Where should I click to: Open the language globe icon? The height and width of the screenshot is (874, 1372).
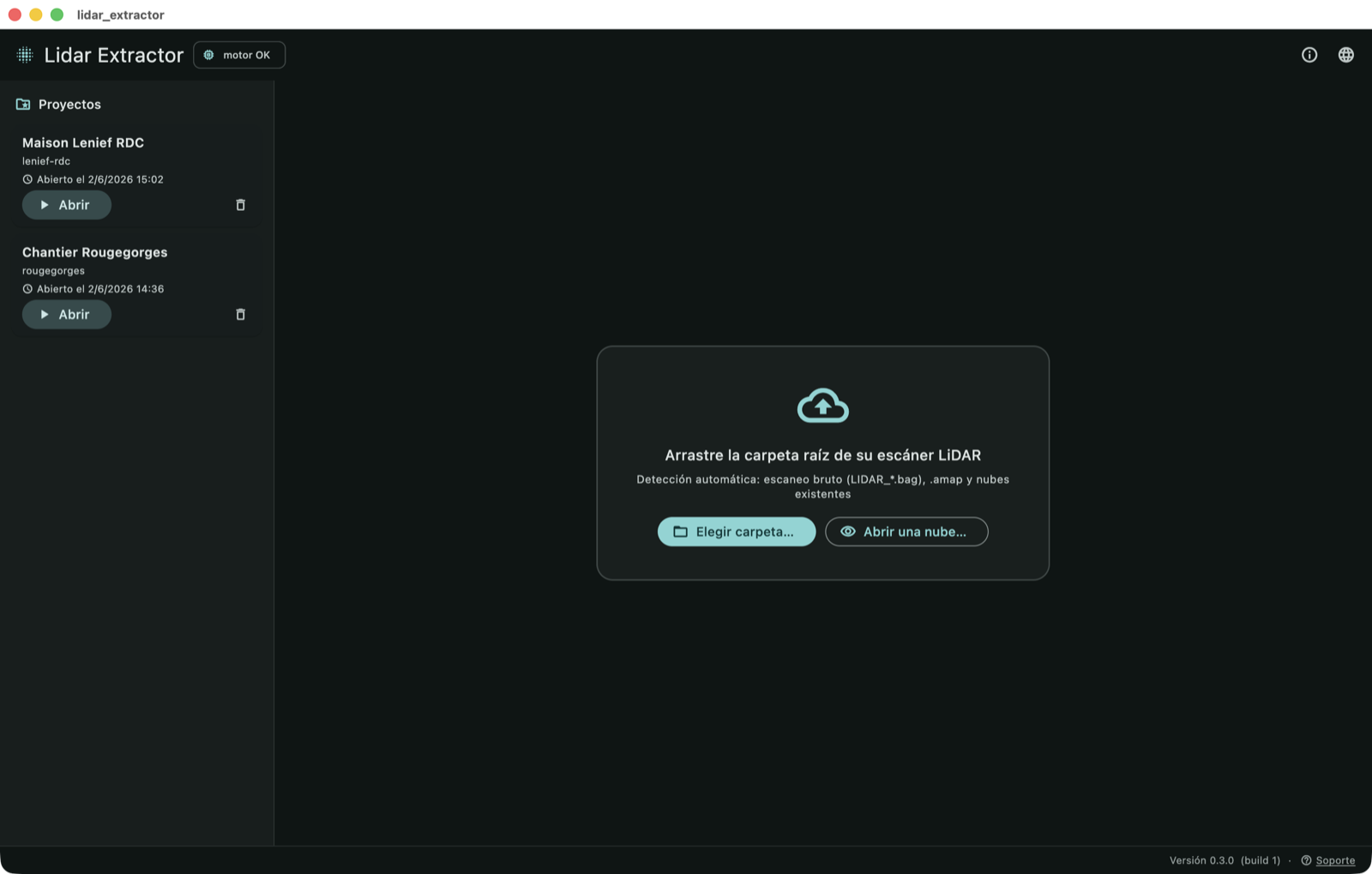[x=1346, y=55]
